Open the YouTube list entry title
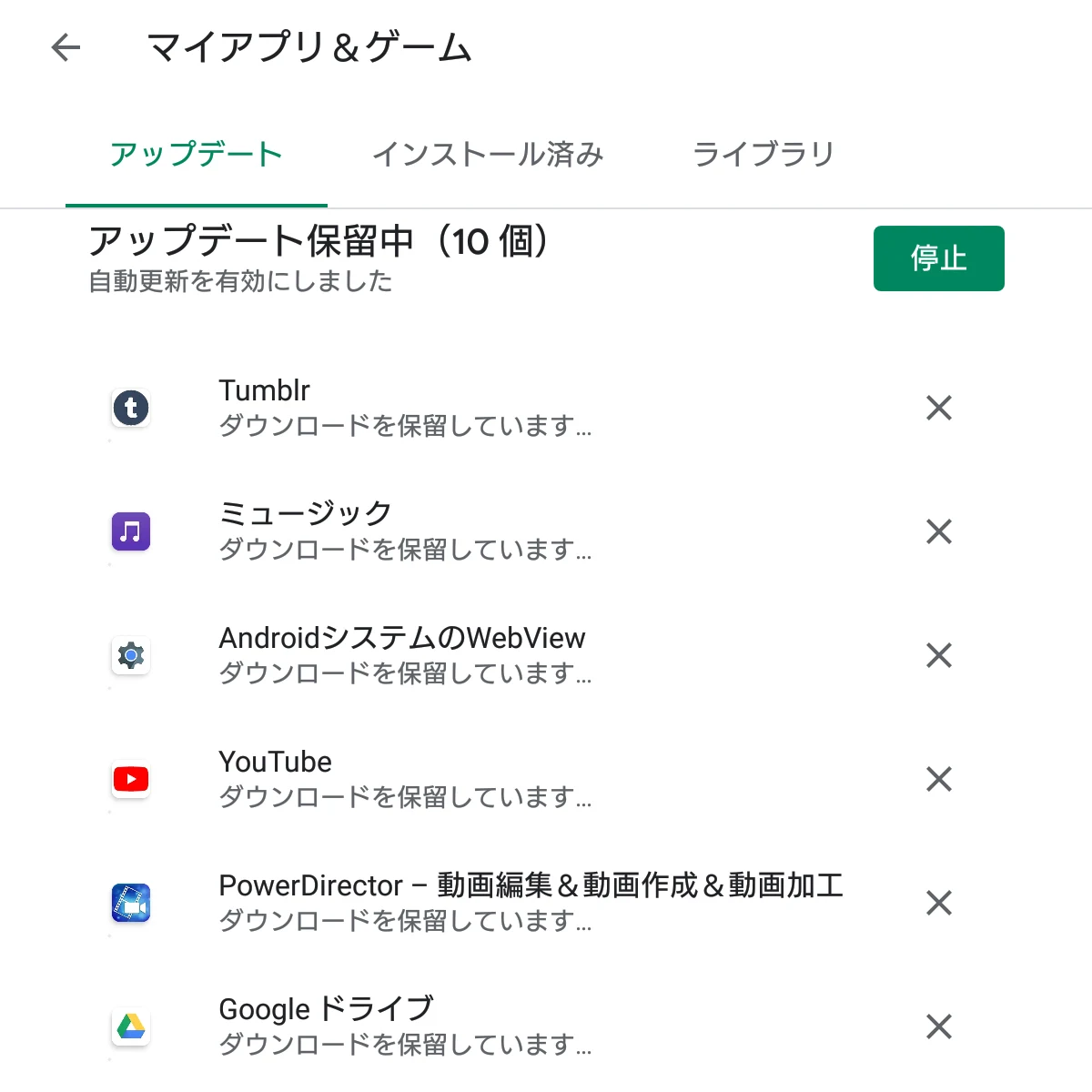 click(276, 762)
